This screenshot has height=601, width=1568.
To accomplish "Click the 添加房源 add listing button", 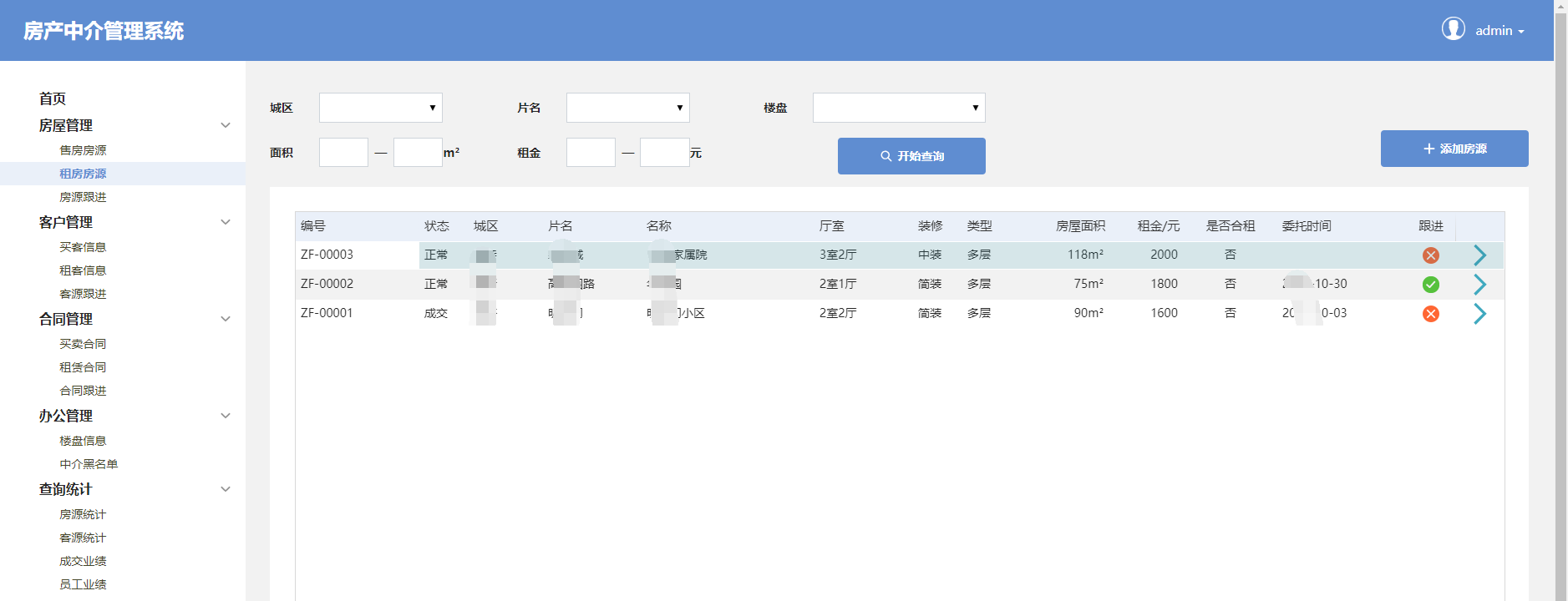I will [1454, 149].
